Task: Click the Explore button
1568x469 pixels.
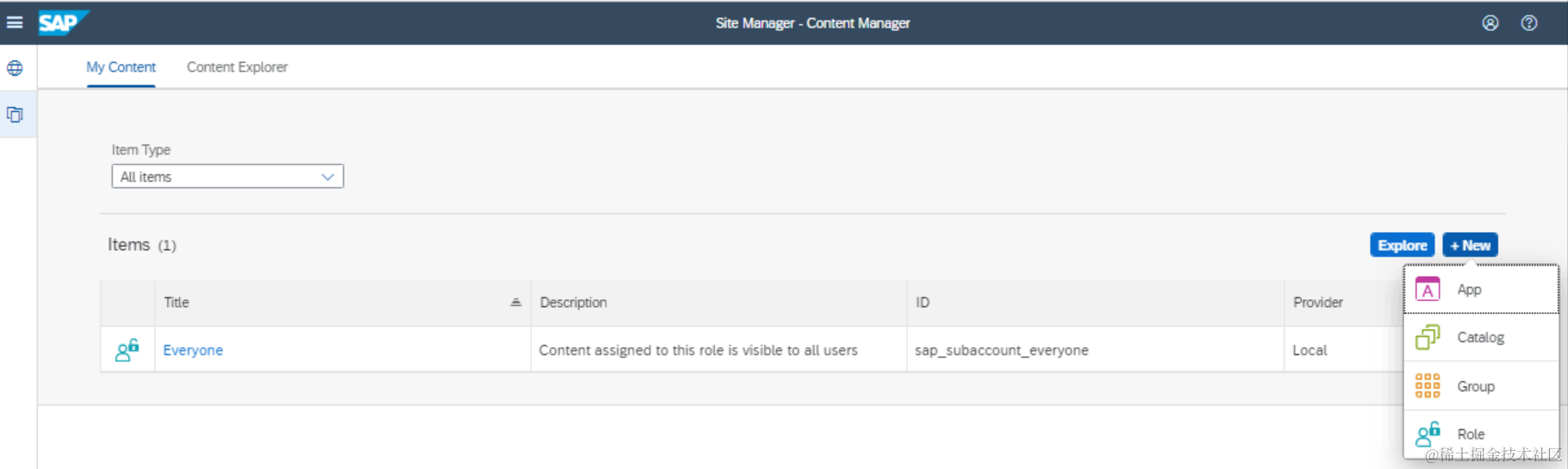Action: tap(1402, 246)
